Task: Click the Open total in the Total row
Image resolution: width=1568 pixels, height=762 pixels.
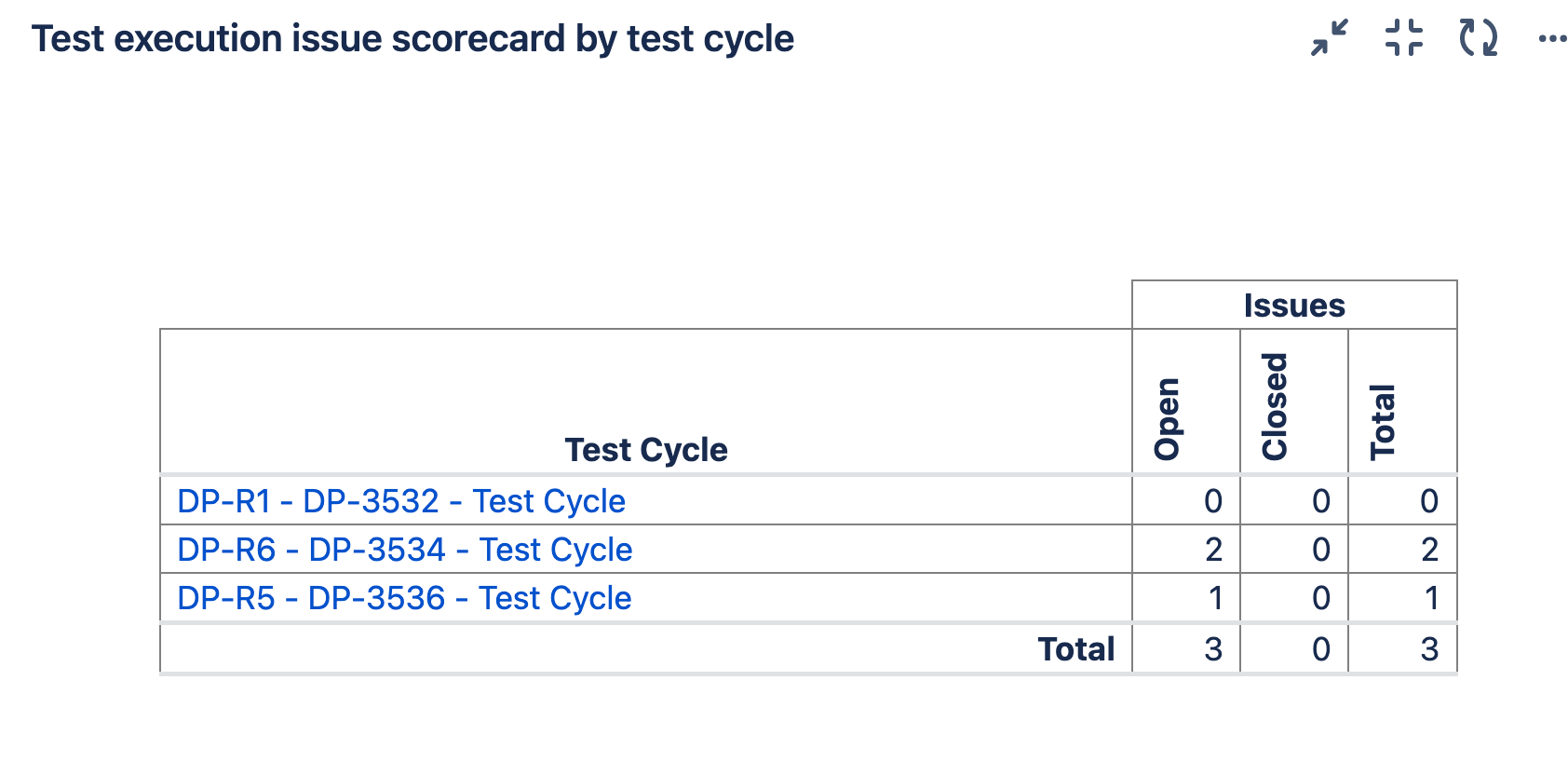Action: (x=1212, y=649)
